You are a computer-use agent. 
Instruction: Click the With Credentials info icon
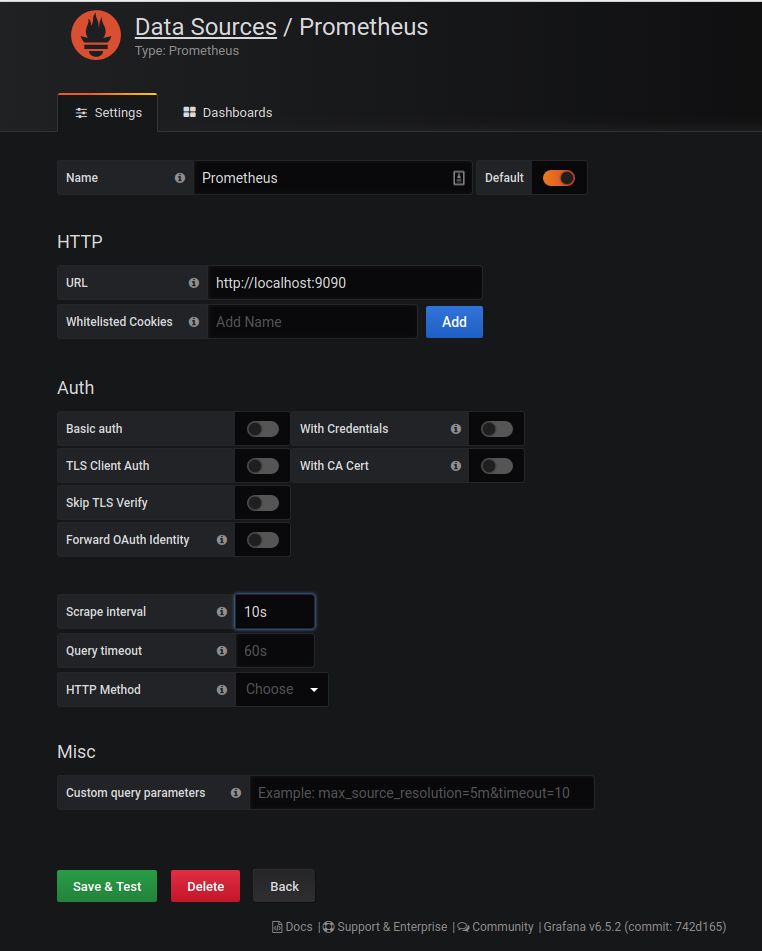456,429
